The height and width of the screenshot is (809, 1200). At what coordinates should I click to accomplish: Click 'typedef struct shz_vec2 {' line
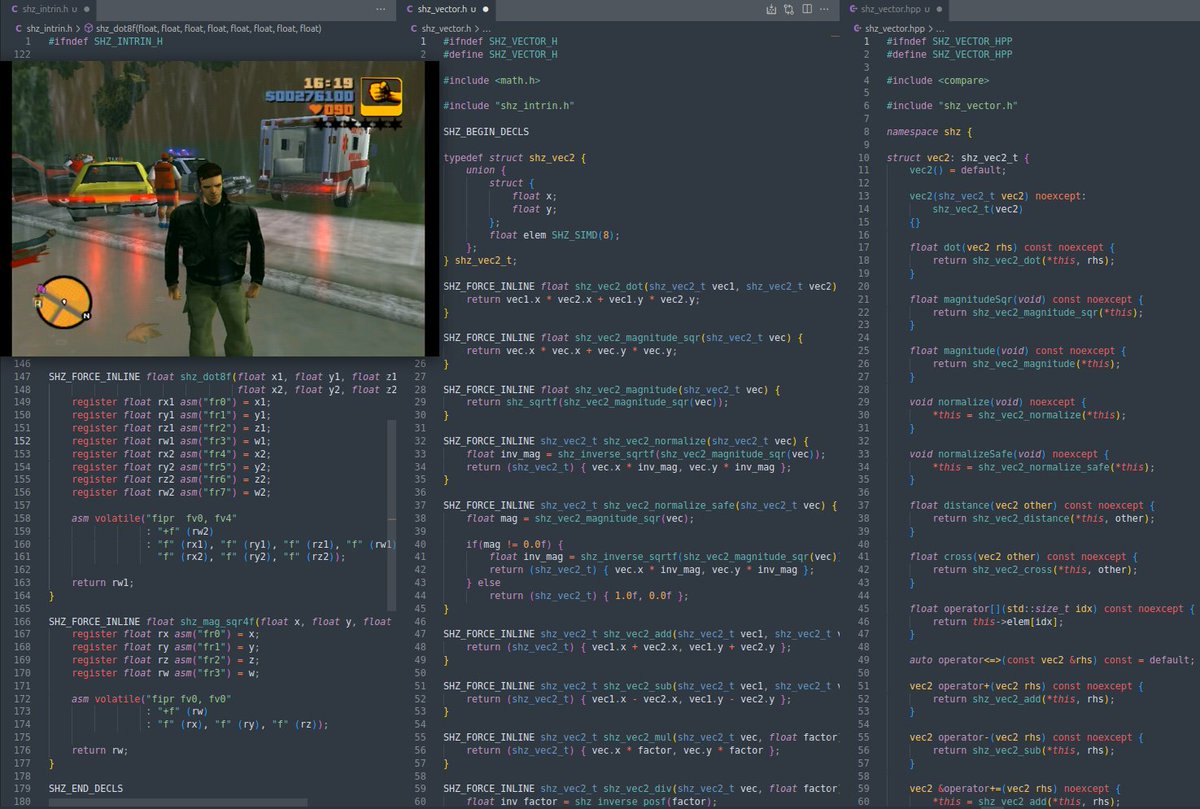(515, 158)
